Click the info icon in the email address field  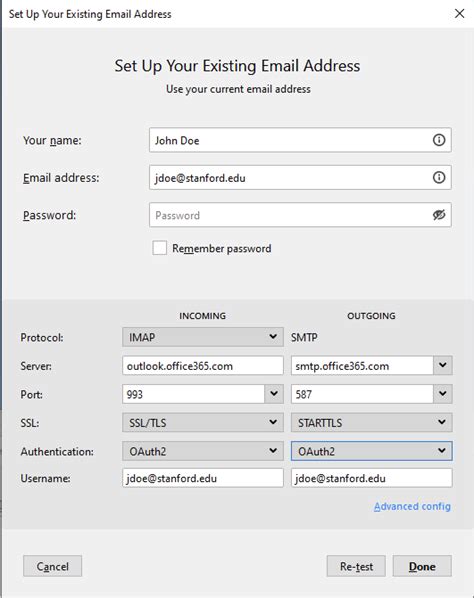(439, 177)
